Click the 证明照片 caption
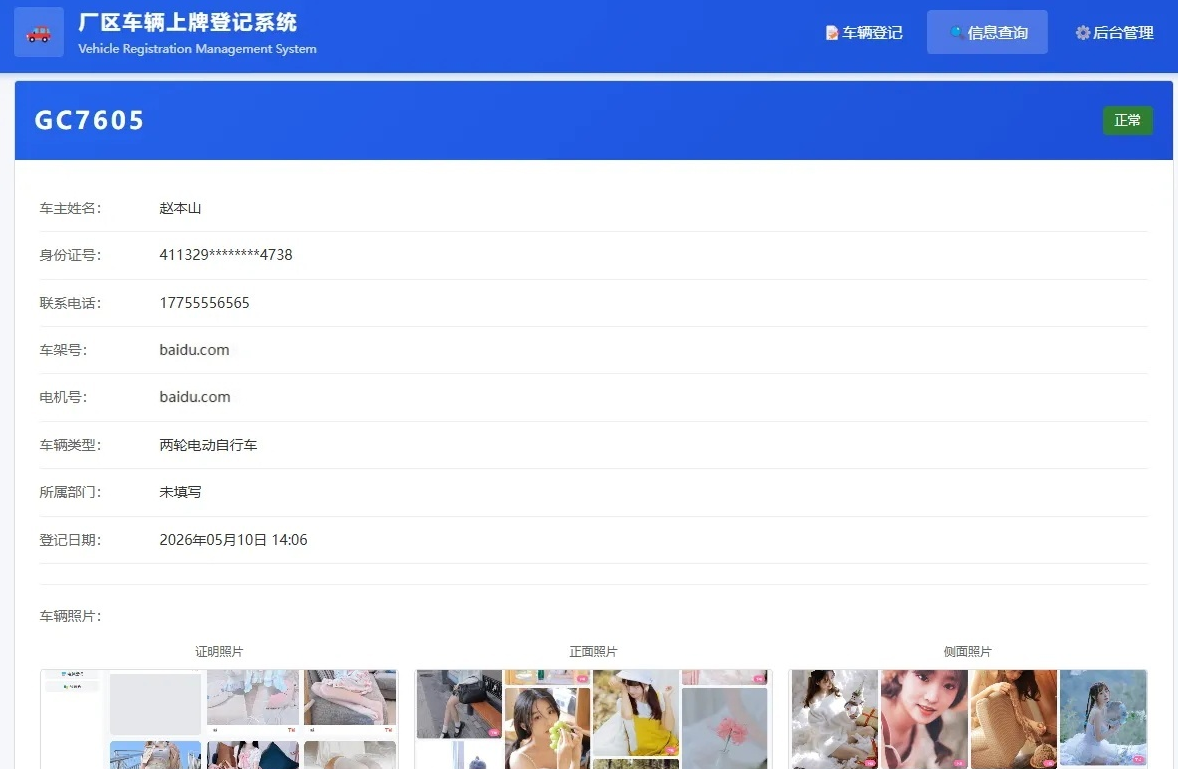 219,652
